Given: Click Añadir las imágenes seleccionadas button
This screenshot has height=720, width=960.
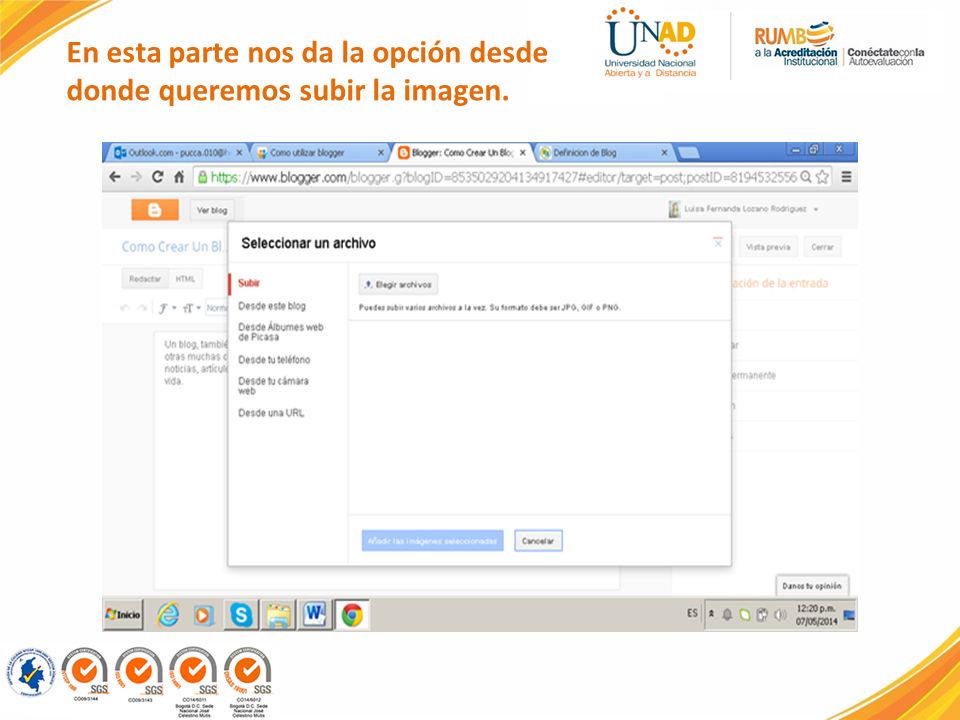Looking at the screenshot, I should pyautogui.click(x=432, y=541).
